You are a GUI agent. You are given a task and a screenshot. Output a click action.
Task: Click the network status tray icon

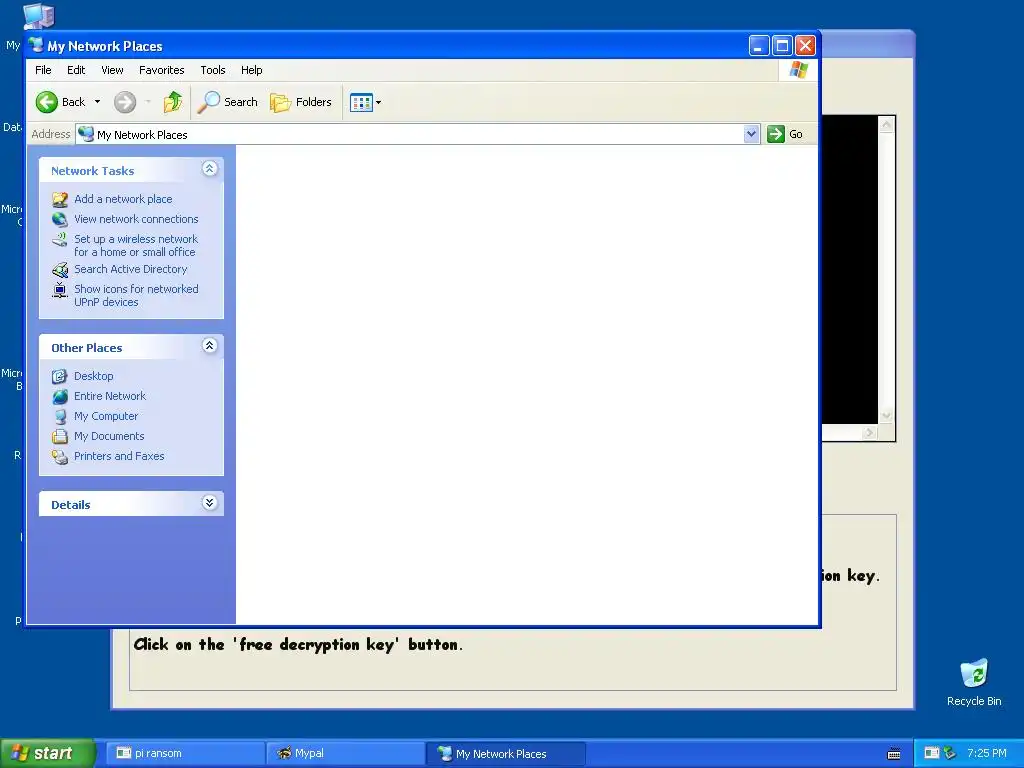click(950, 753)
